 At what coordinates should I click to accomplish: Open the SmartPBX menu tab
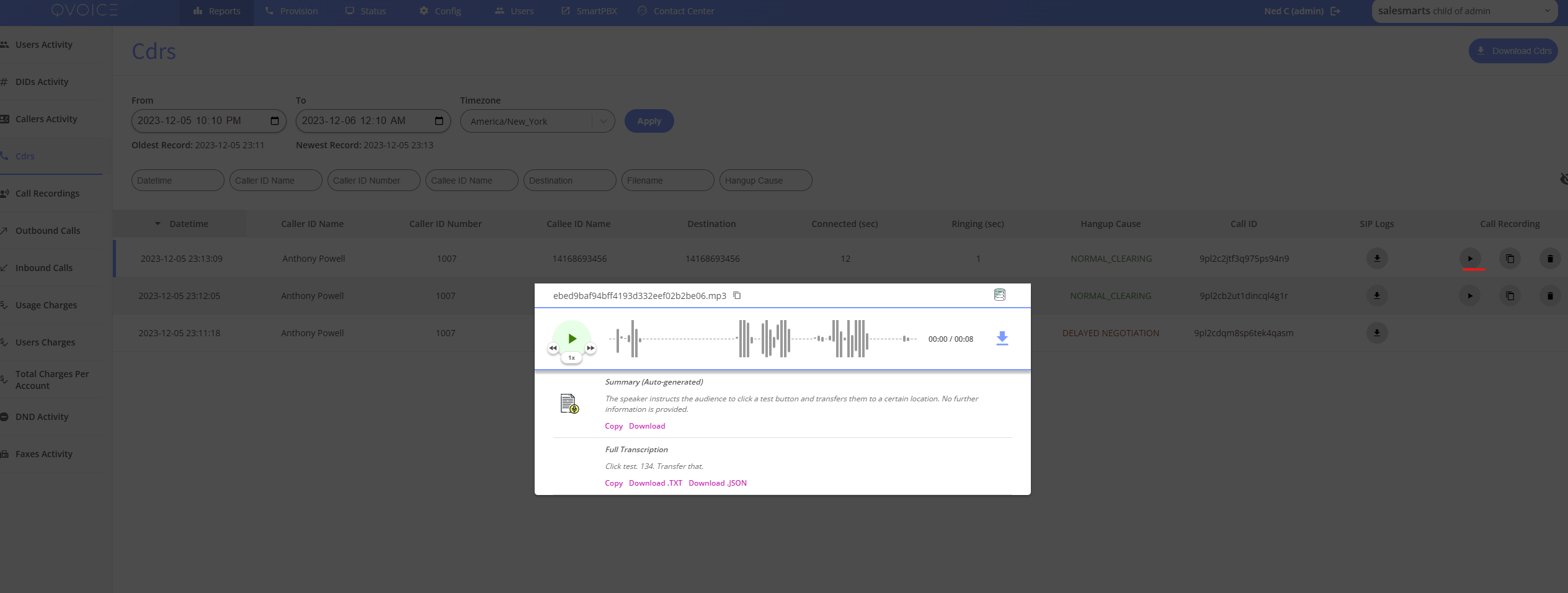tap(589, 11)
